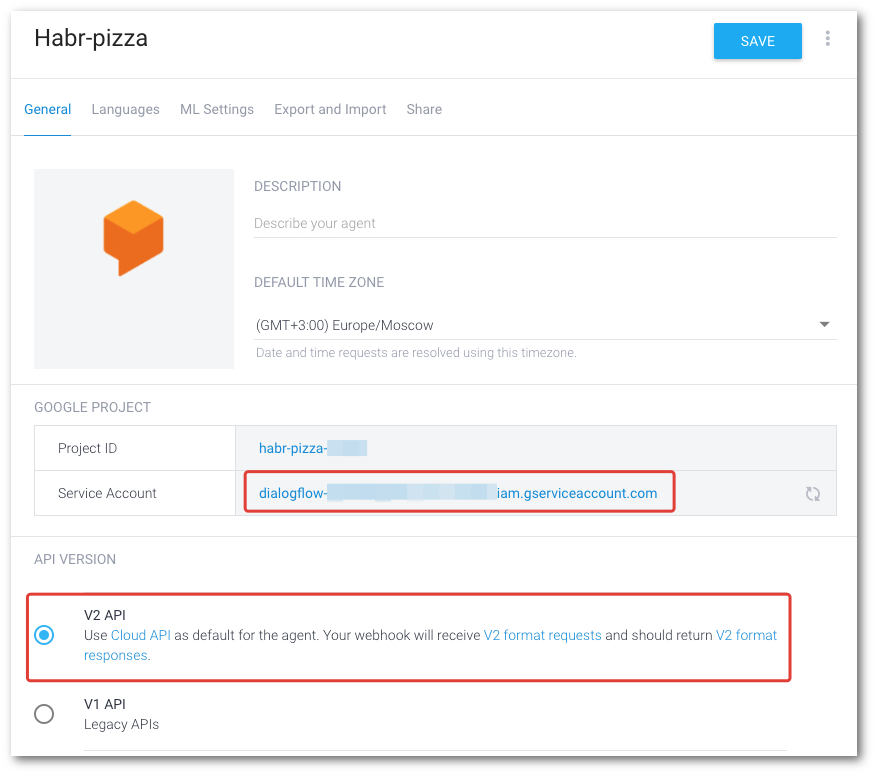The image size is (876, 775).
Task: Click the refresh service account icon
Action: (813, 494)
